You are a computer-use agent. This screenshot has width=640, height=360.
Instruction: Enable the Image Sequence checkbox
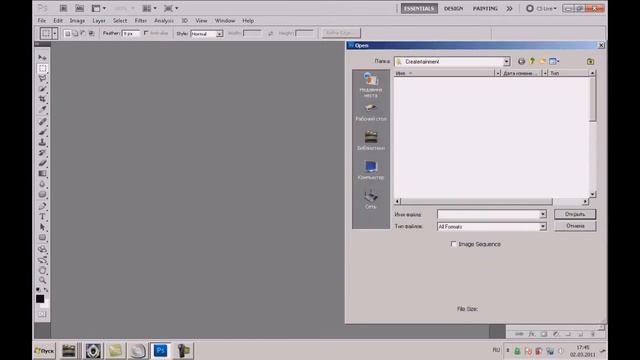(x=453, y=244)
